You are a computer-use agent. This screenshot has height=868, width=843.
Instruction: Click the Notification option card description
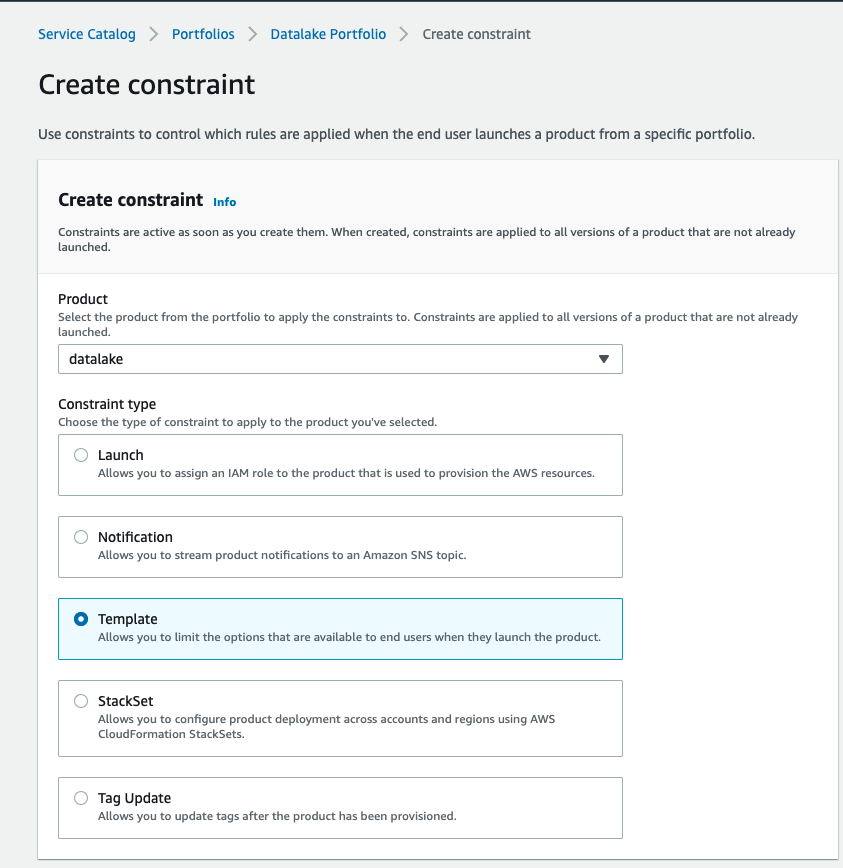[x=282, y=555]
